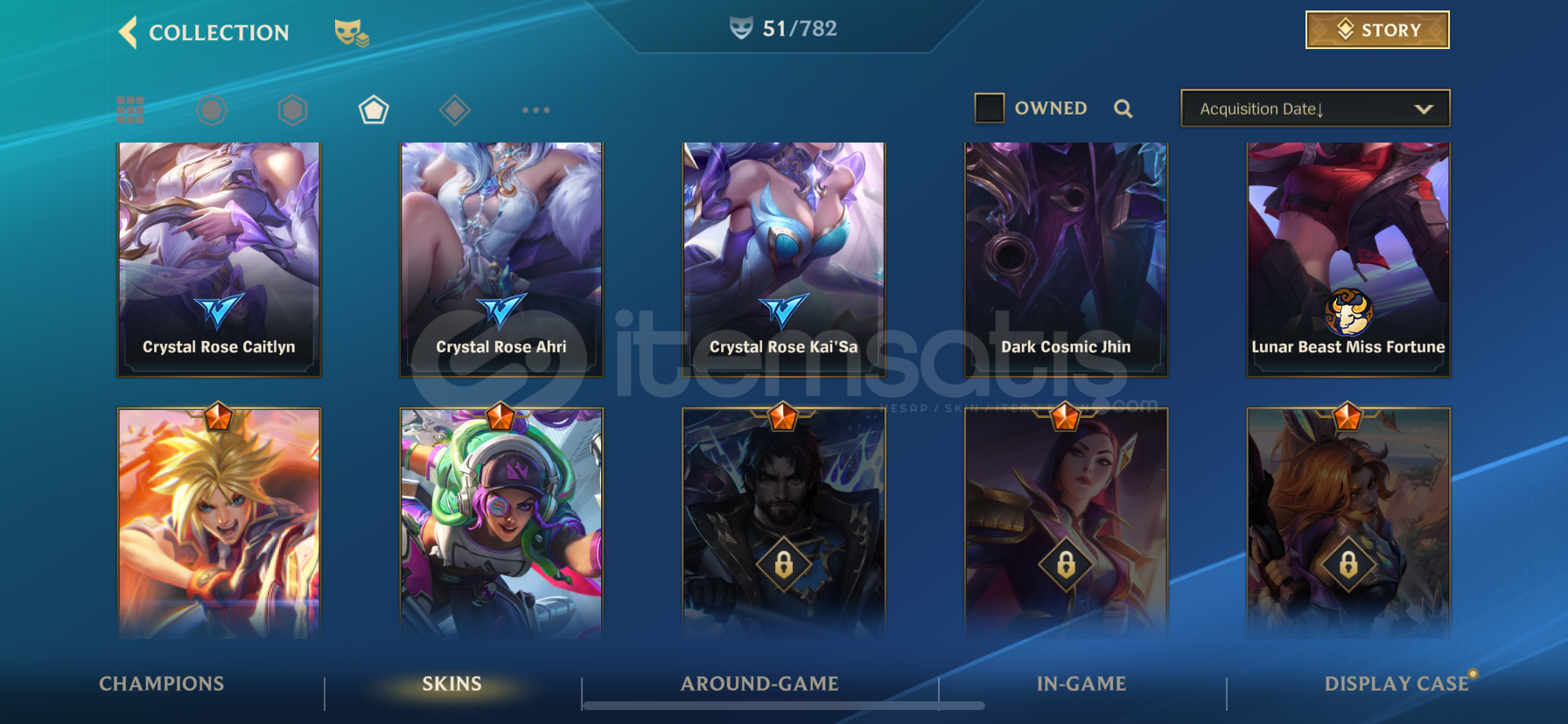This screenshot has height=724, width=1568.
Task: Open the Dark Cosmic Jhin skin card
Action: tap(1066, 260)
